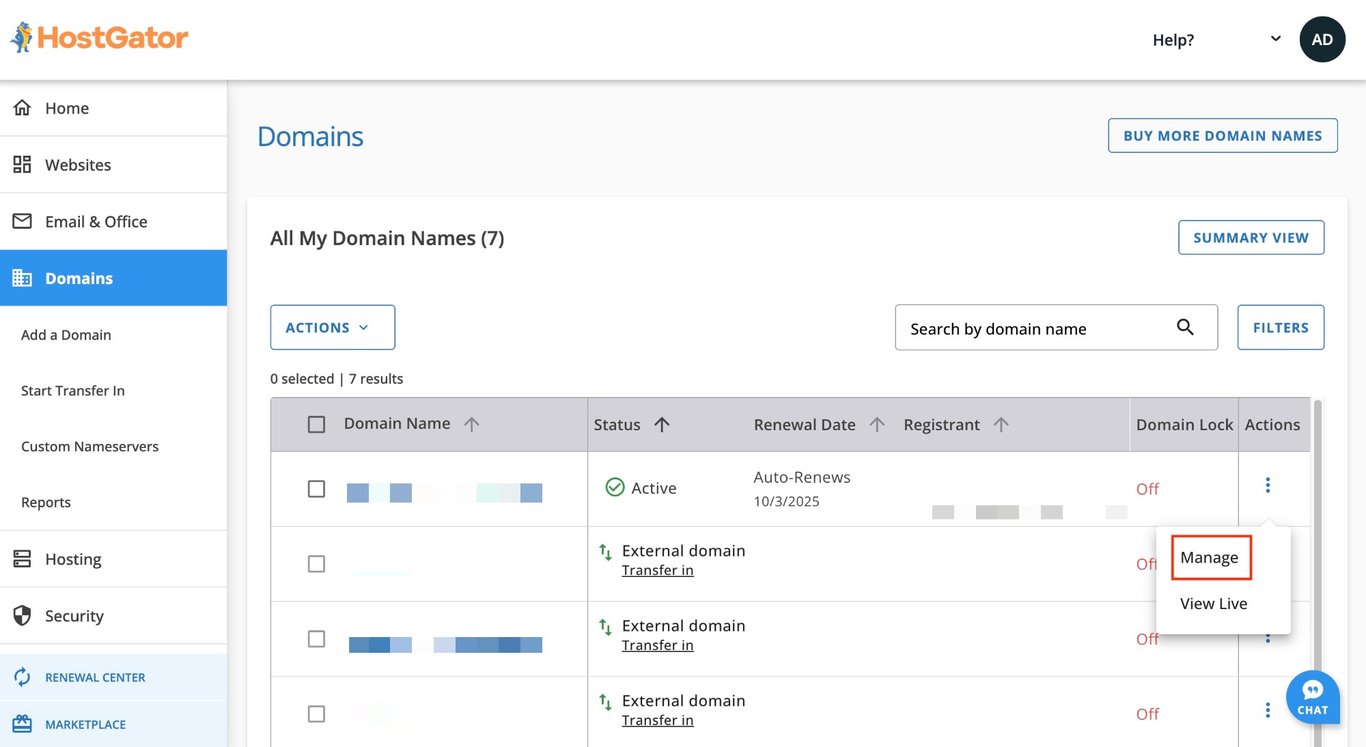The image size is (1366, 747).
Task: Select the Home icon in sidebar
Action: click(x=22, y=107)
